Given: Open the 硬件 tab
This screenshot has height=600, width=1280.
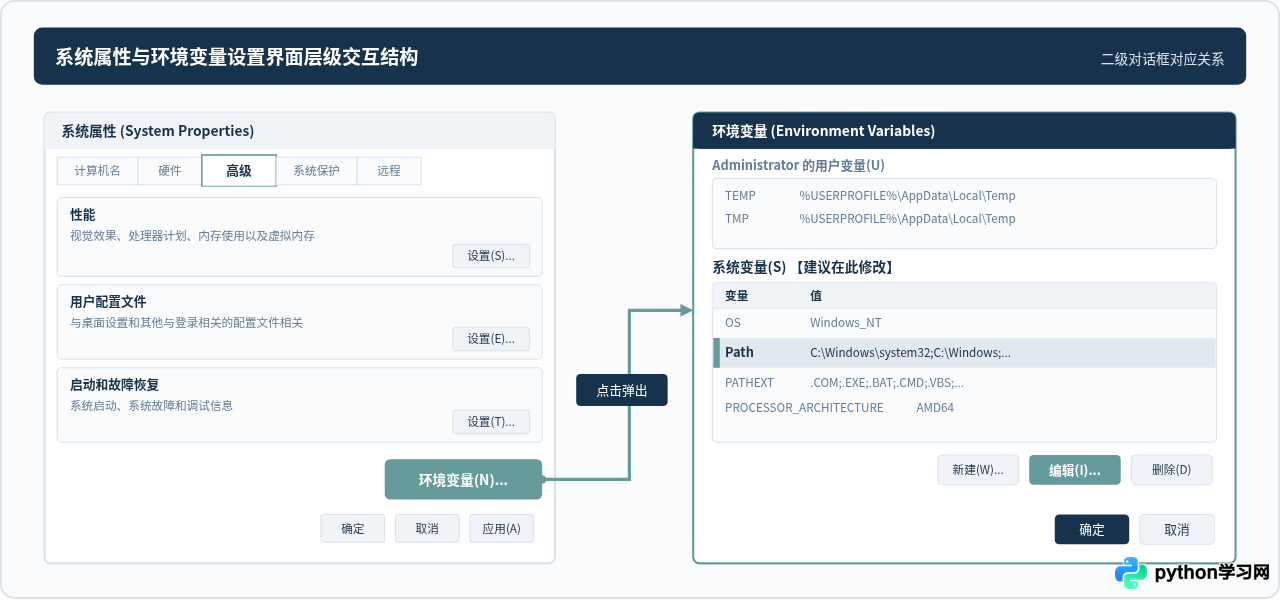Looking at the screenshot, I should (170, 171).
